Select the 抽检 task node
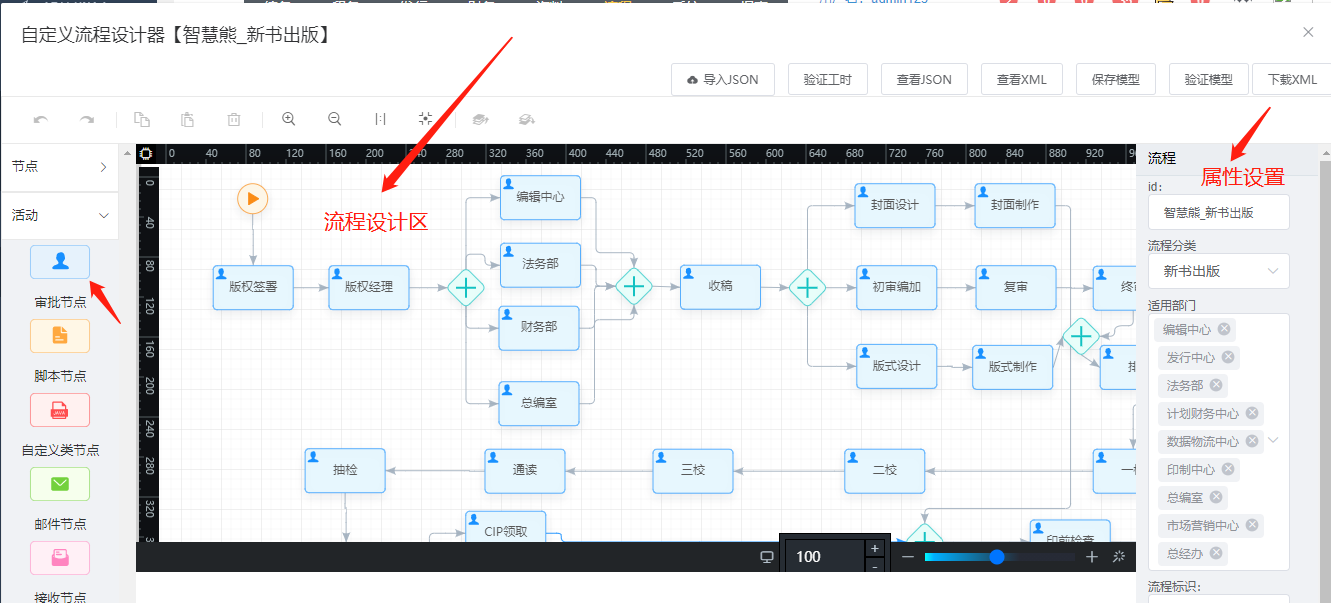1331x603 pixels. click(345, 470)
